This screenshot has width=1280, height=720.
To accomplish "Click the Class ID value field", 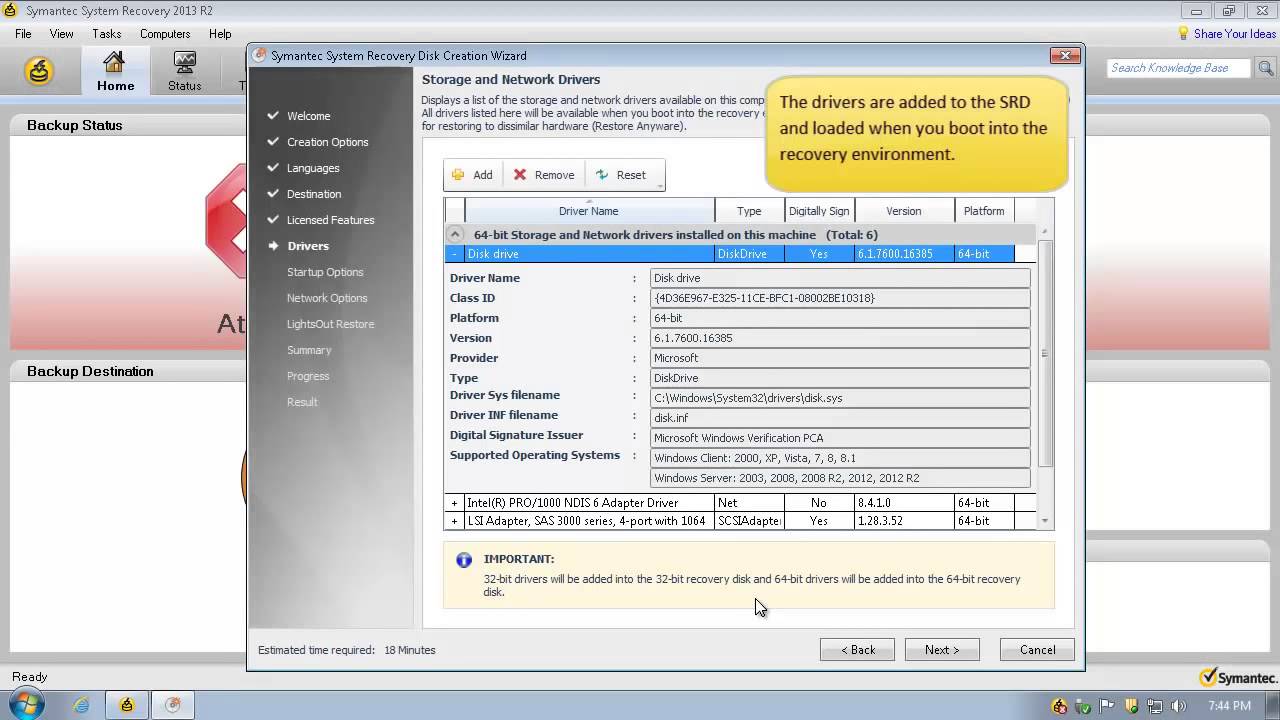I will 840,298.
